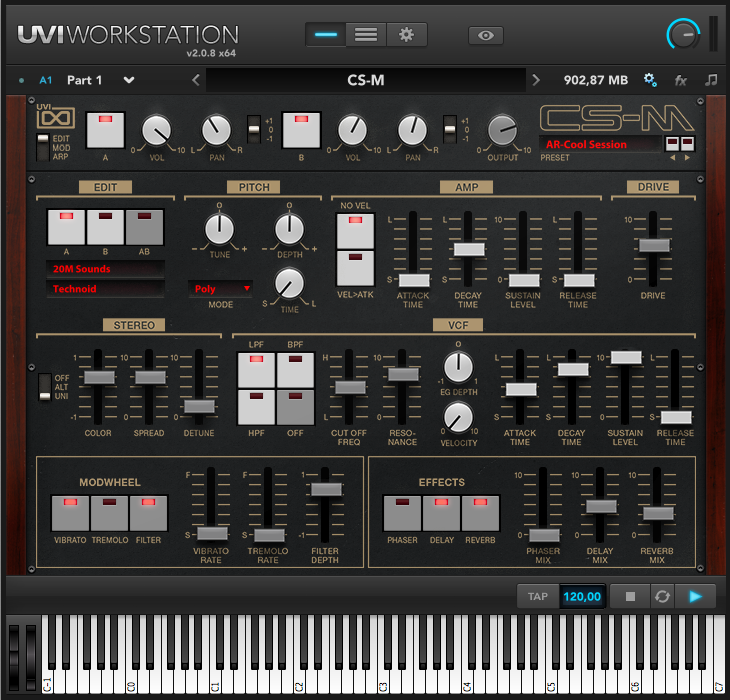Click the UVI logo icon
The height and width of the screenshot is (700, 730).
tap(56, 116)
